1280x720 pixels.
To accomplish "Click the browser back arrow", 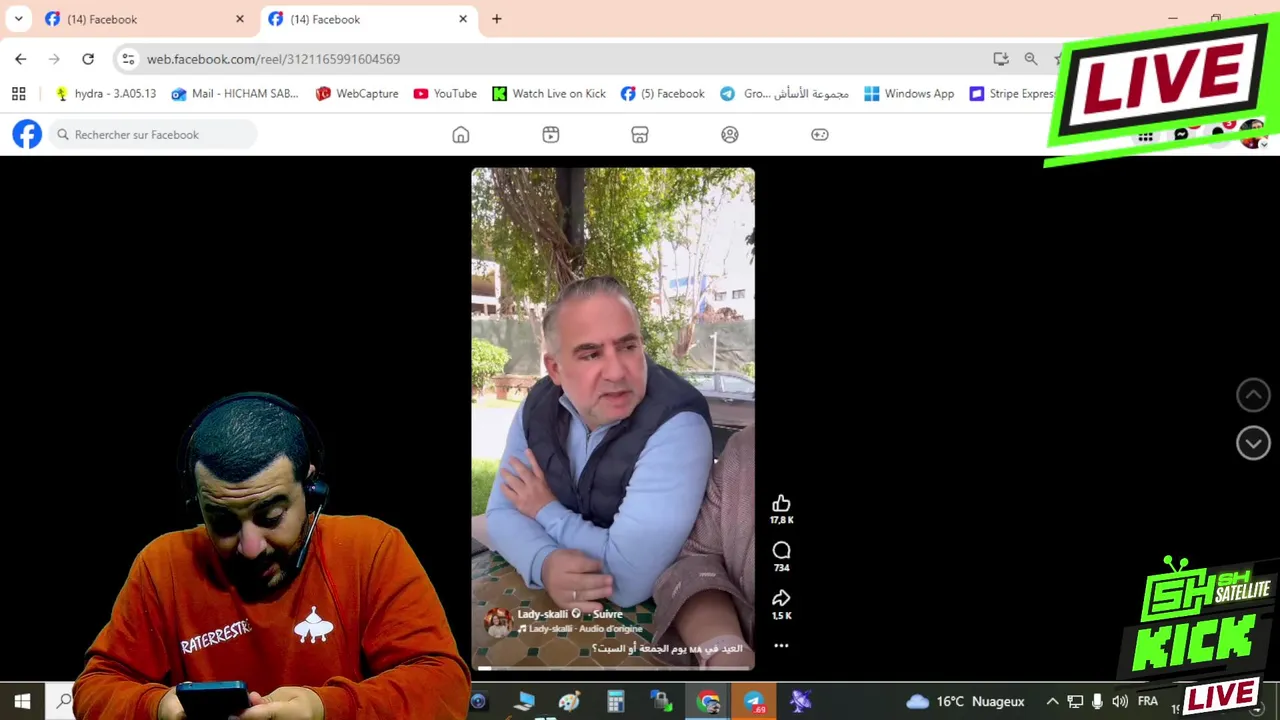I will (x=21, y=59).
